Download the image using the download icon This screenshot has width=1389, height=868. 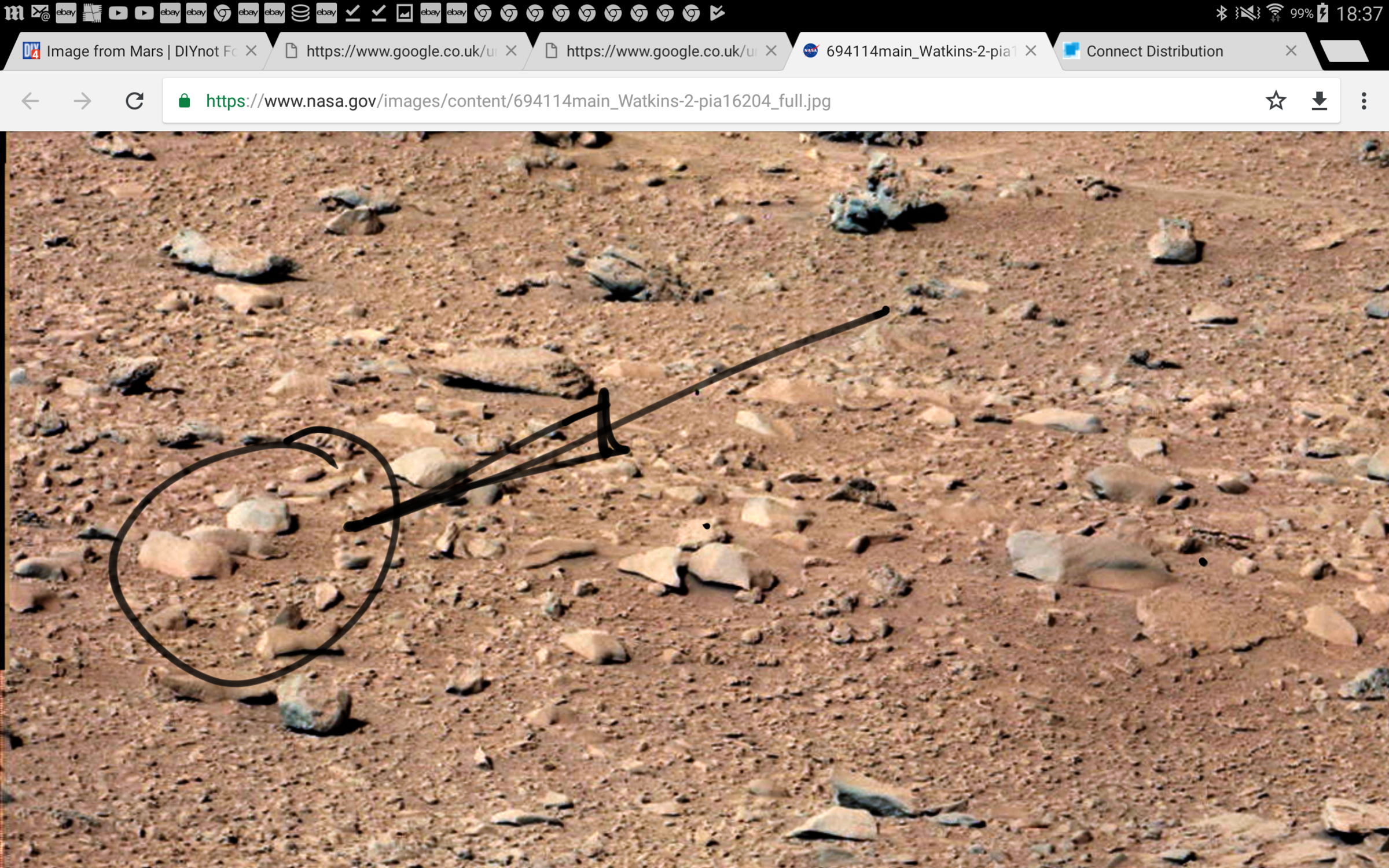[x=1319, y=101]
